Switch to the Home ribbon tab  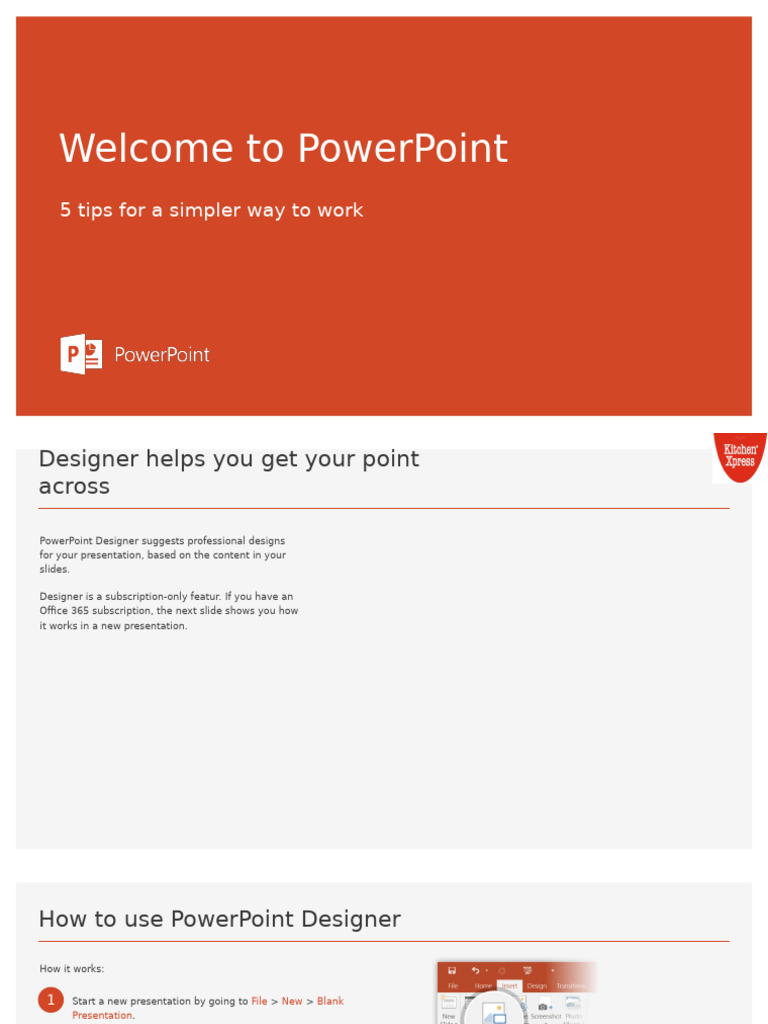point(483,986)
